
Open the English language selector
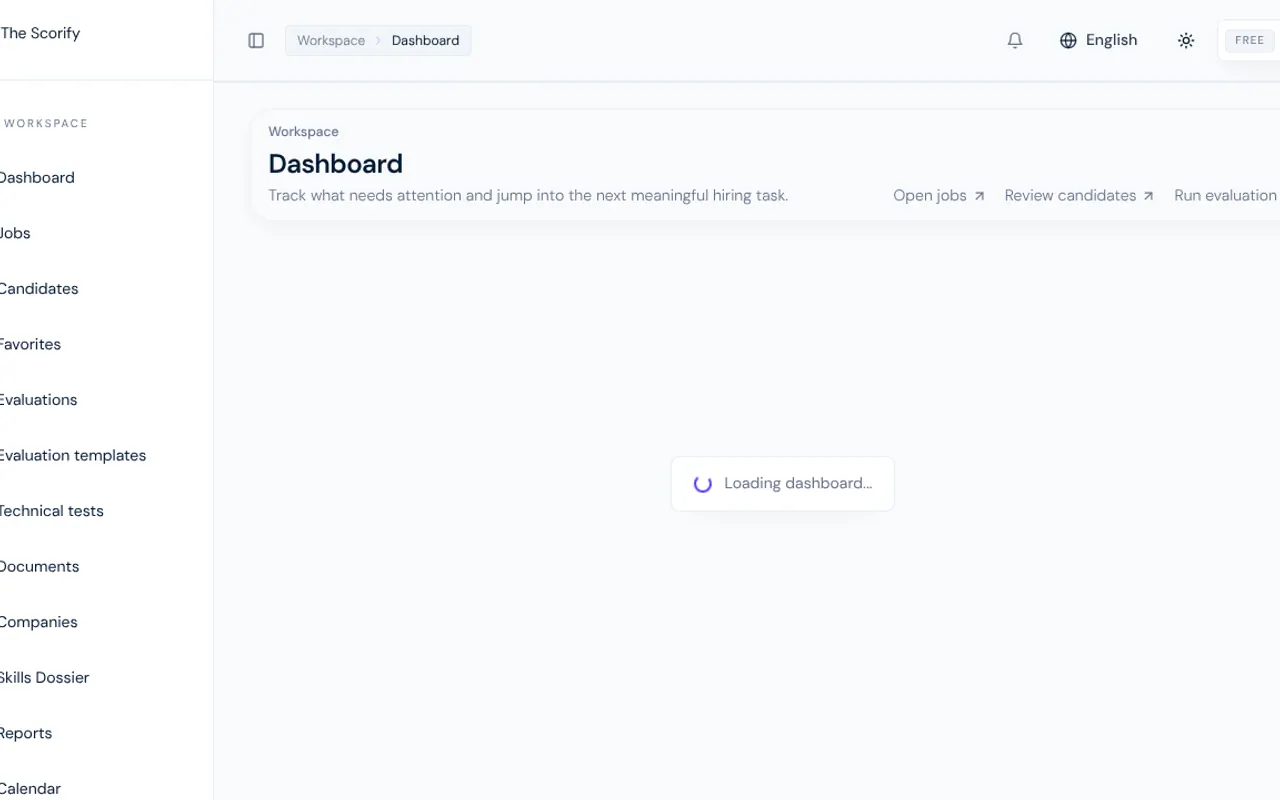[x=1098, y=41]
